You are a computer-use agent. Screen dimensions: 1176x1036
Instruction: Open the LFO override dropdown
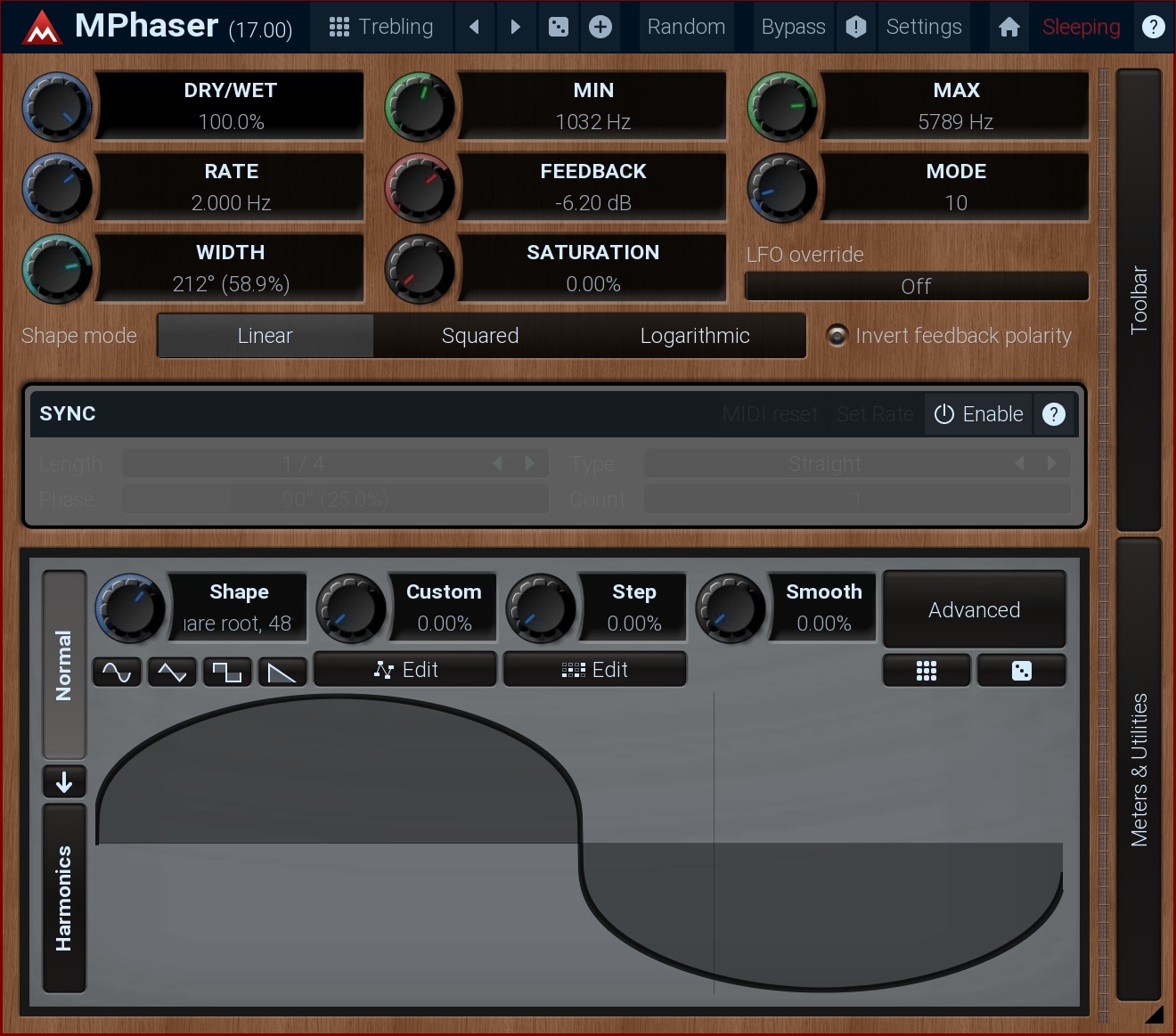916,286
